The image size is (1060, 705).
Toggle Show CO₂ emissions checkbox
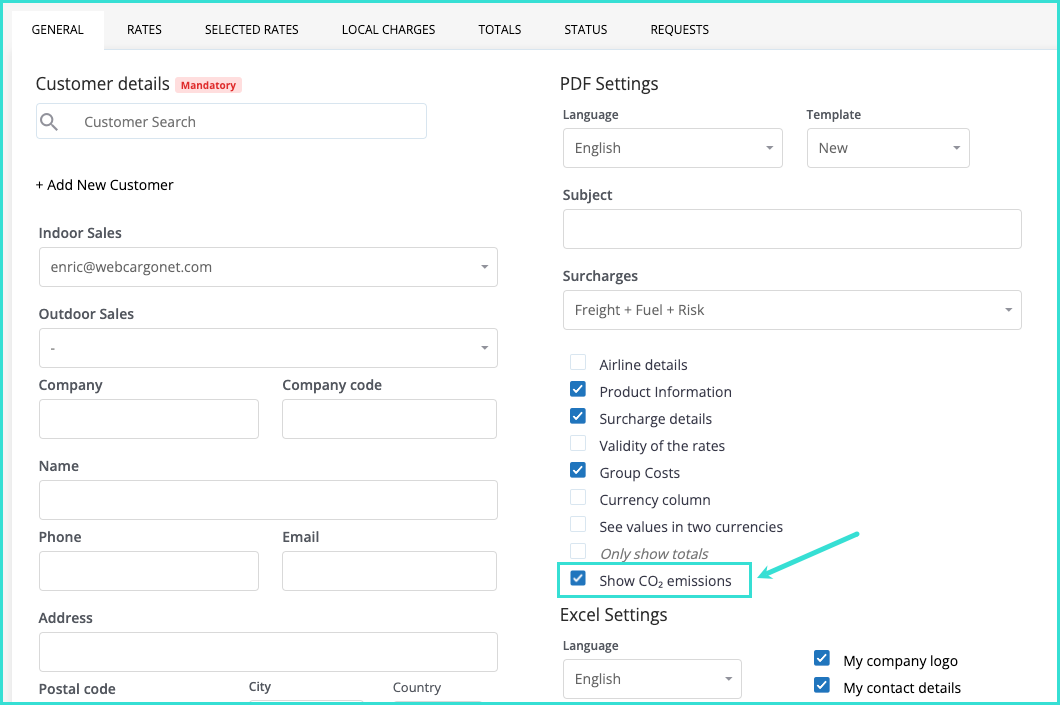pyautogui.click(x=578, y=579)
